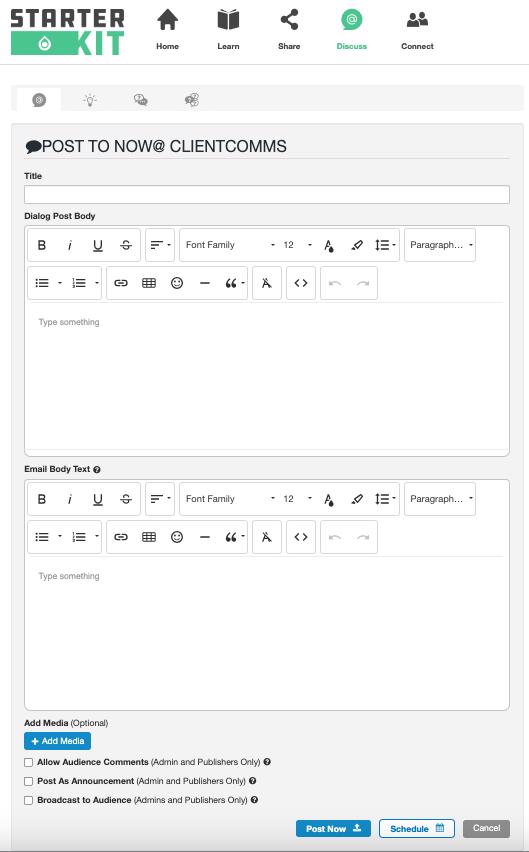The height and width of the screenshot is (852, 529).
Task: Open code view in Email Body Text
Action: pos(301,537)
